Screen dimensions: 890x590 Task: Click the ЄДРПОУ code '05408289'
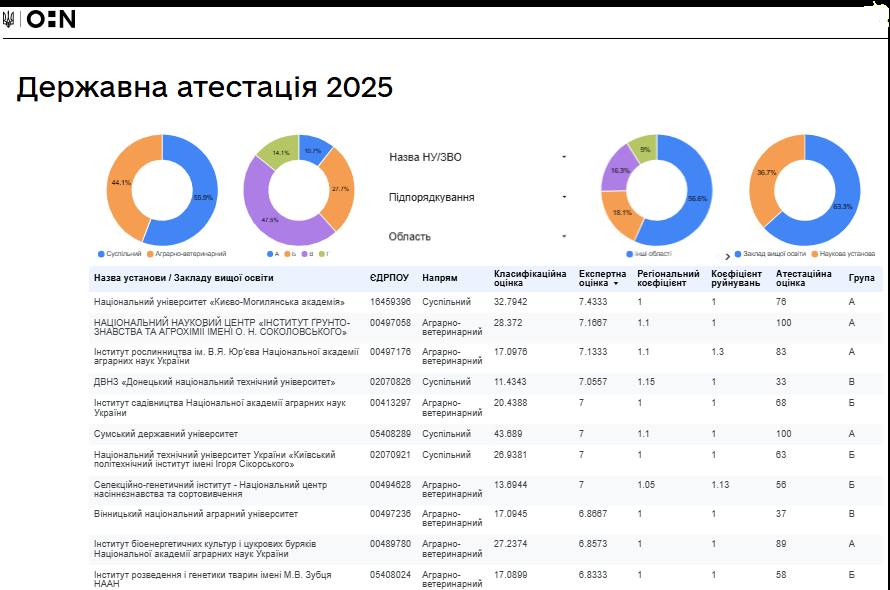click(390, 434)
